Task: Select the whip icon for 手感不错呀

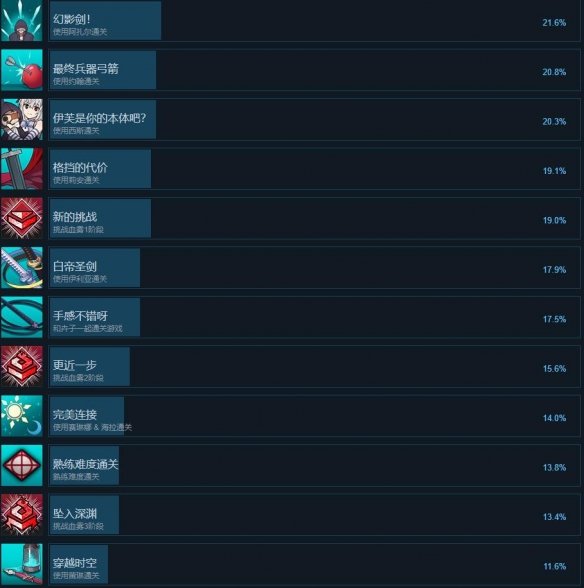Action: tap(22, 317)
